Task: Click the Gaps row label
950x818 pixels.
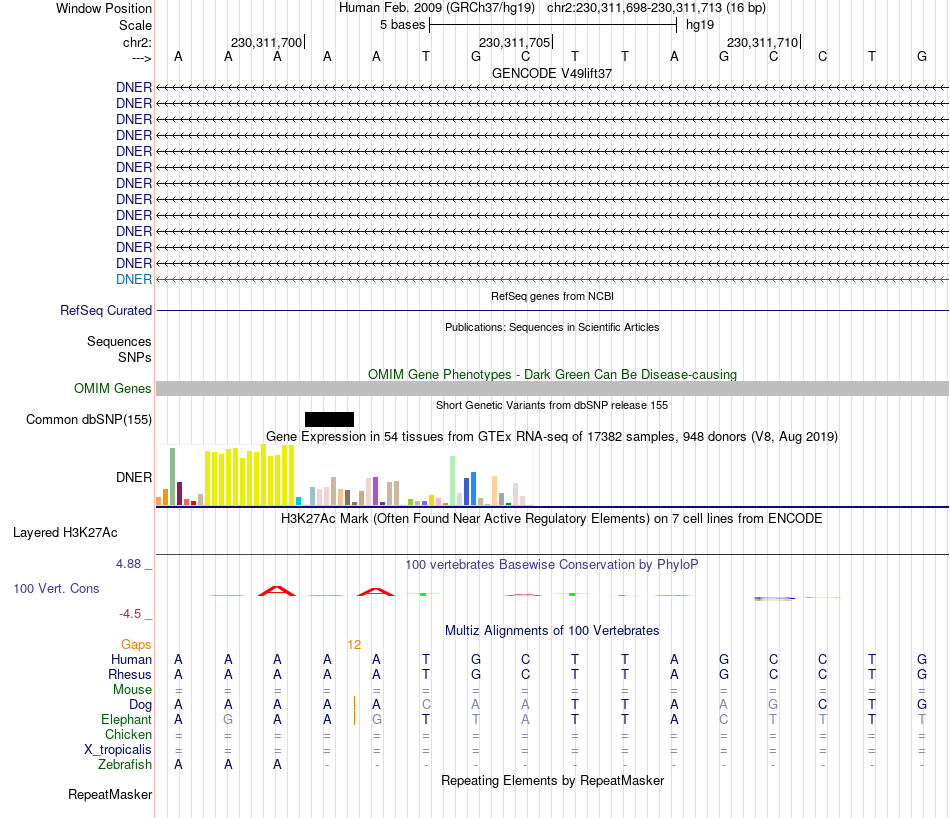Action: [x=136, y=645]
